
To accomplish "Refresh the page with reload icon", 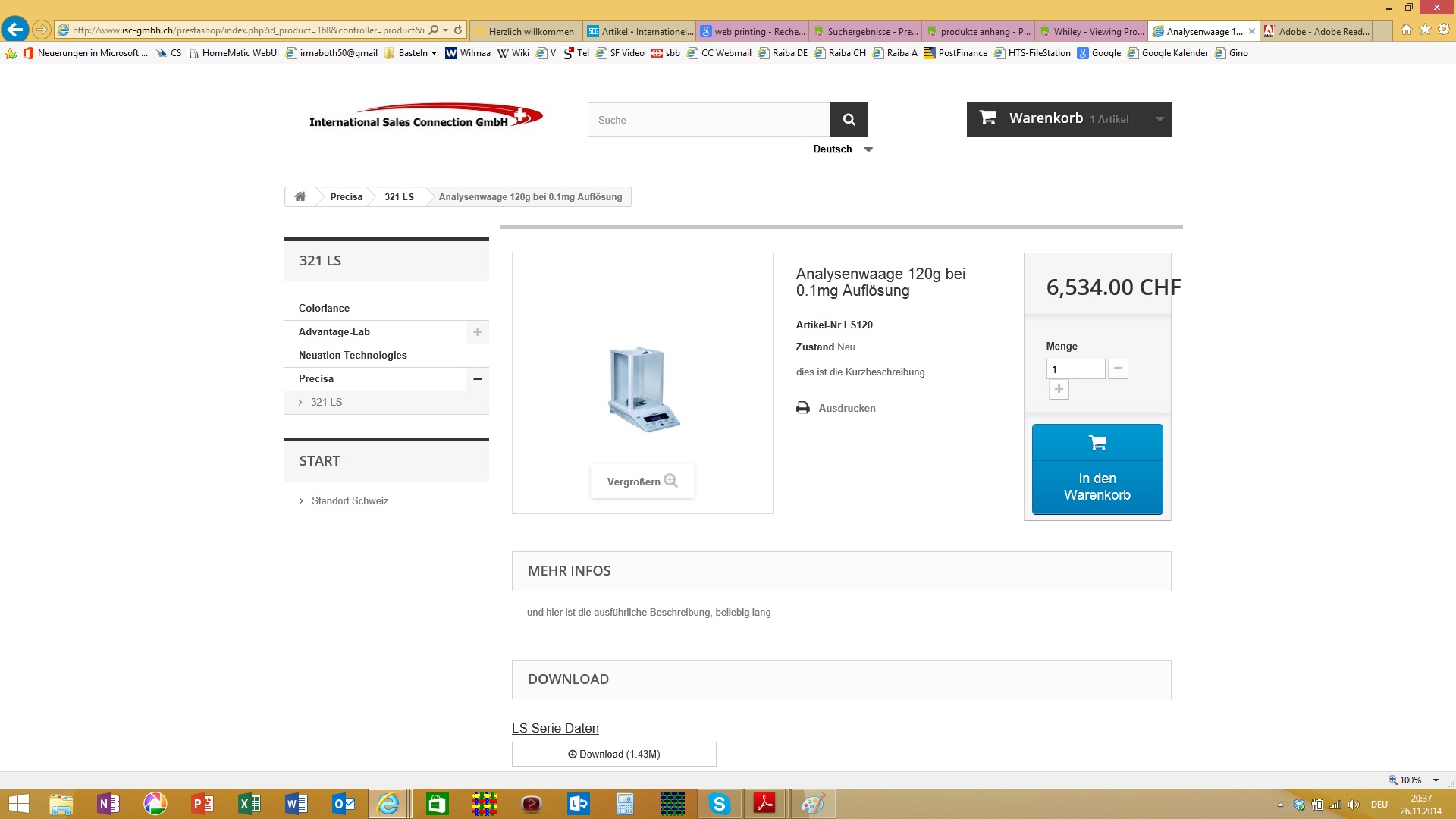I will click(x=458, y=30).
